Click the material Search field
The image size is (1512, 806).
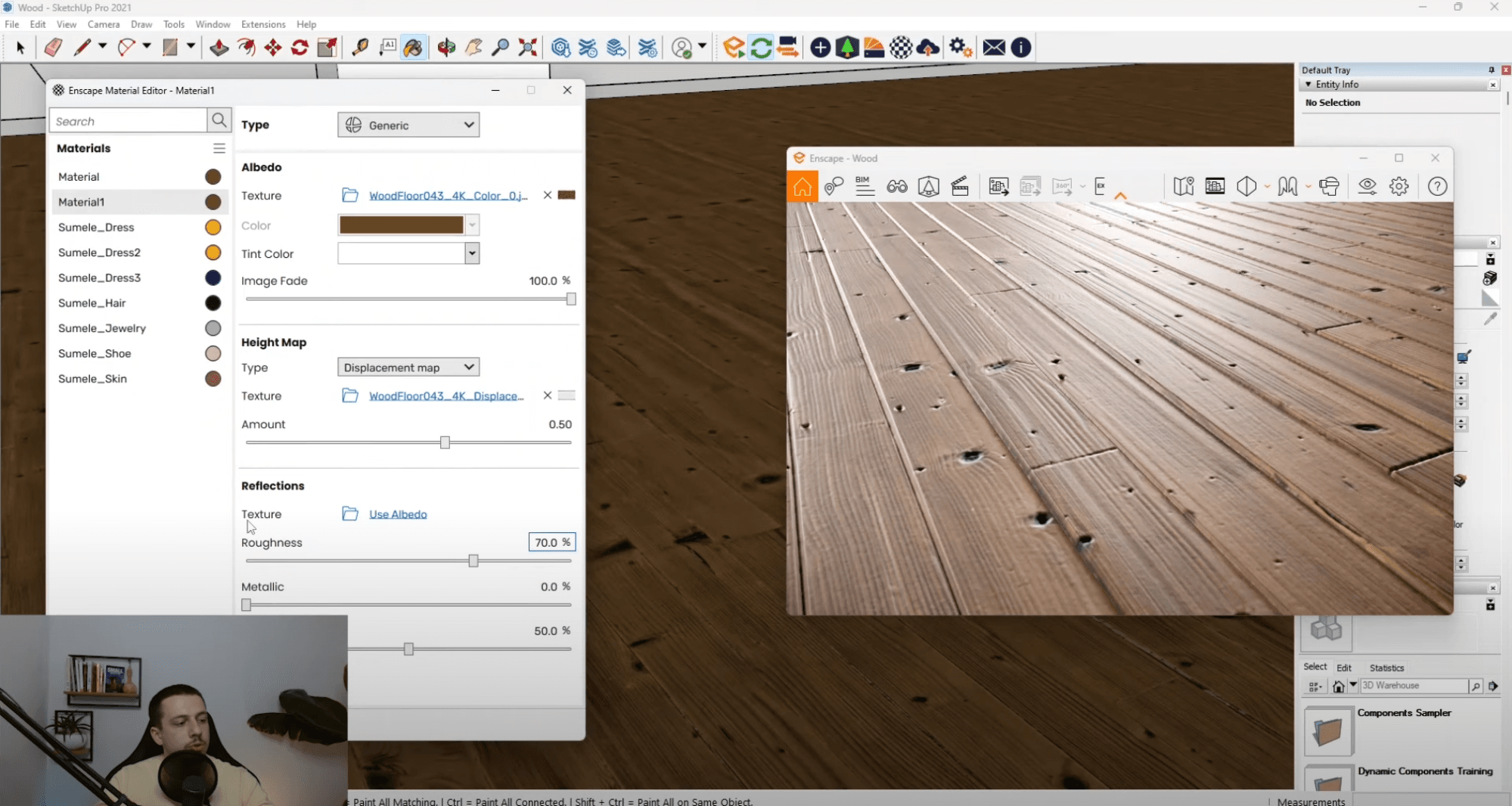[129, 121]
